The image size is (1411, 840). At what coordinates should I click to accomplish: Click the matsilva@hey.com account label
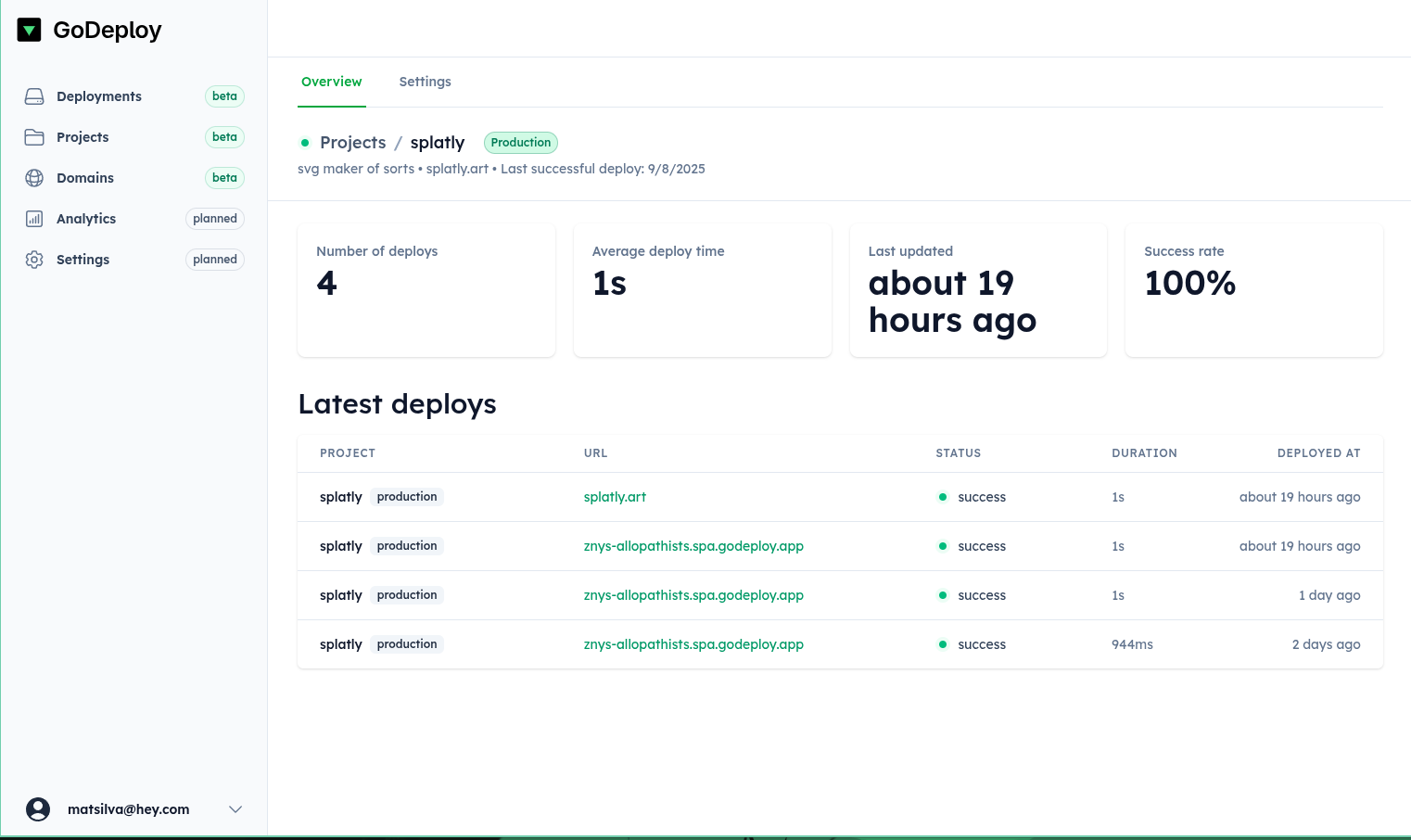point(129,809)
